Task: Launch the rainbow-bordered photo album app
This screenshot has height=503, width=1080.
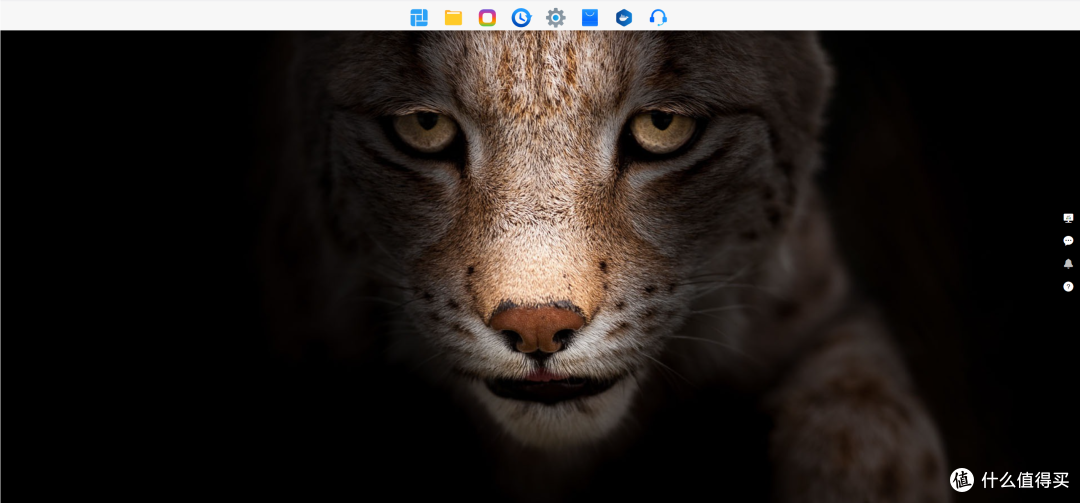Action: pyautogui.click(x=487, y=17)
